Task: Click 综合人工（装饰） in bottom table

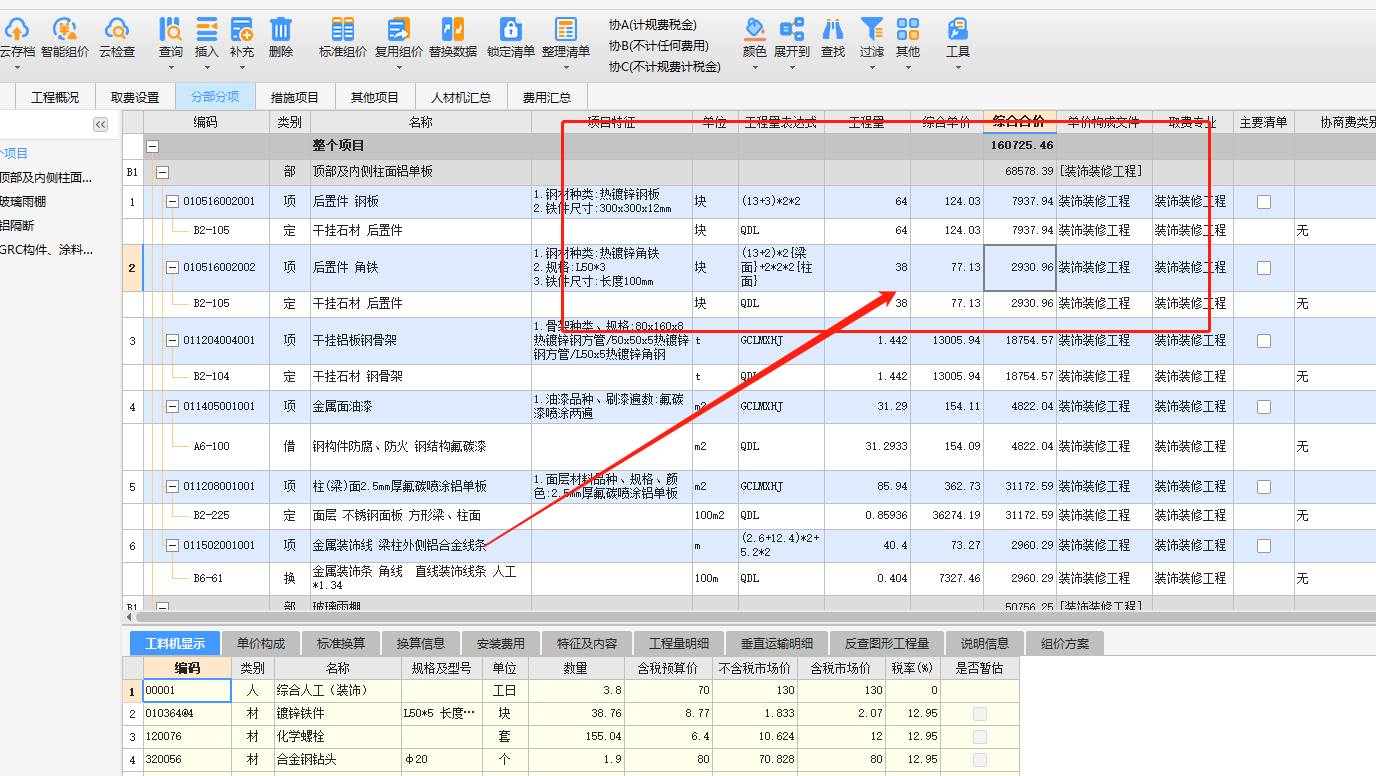Action: [338, 690]
